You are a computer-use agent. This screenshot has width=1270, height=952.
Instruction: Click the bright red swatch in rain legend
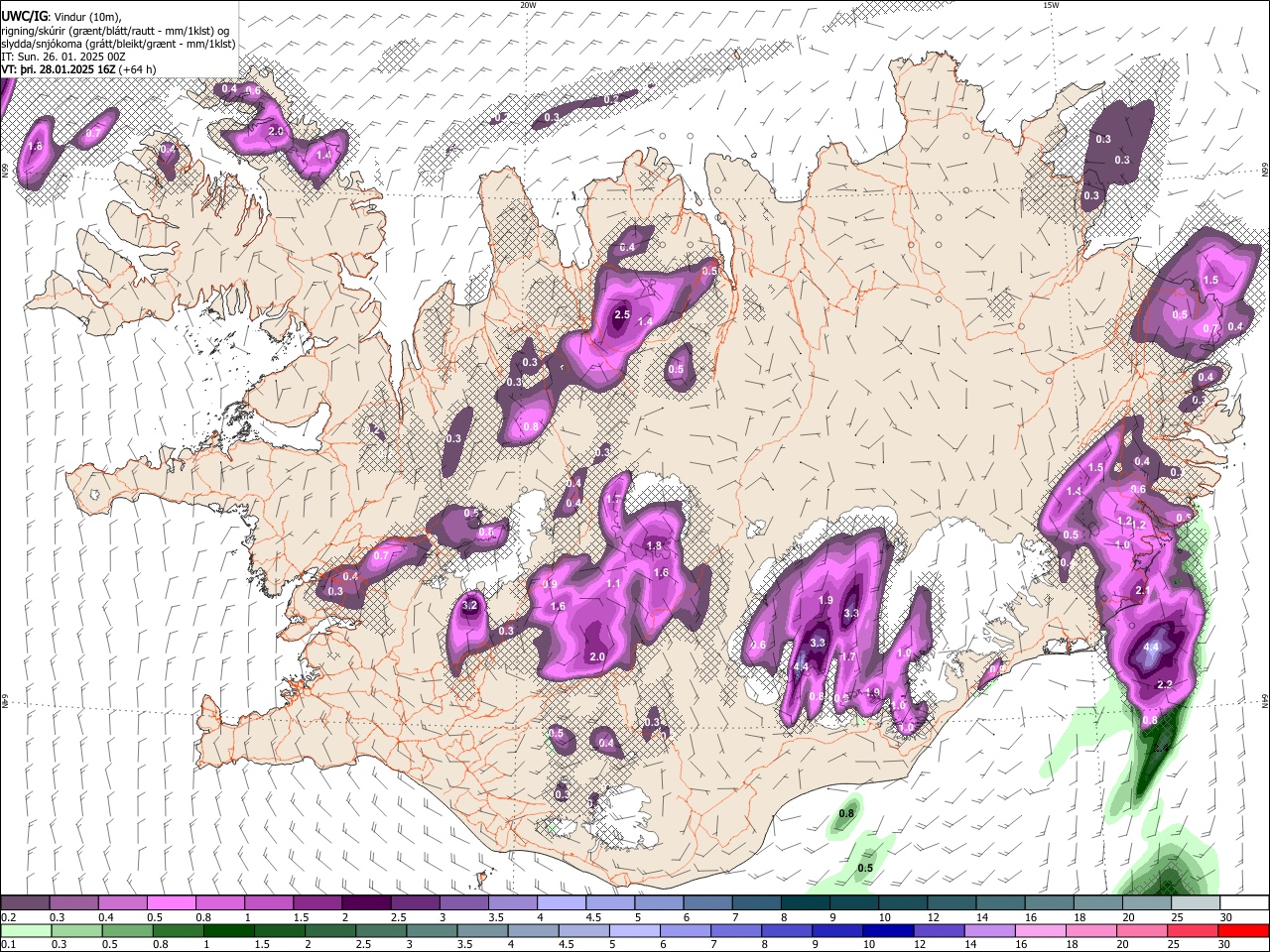click(1244, 930)
